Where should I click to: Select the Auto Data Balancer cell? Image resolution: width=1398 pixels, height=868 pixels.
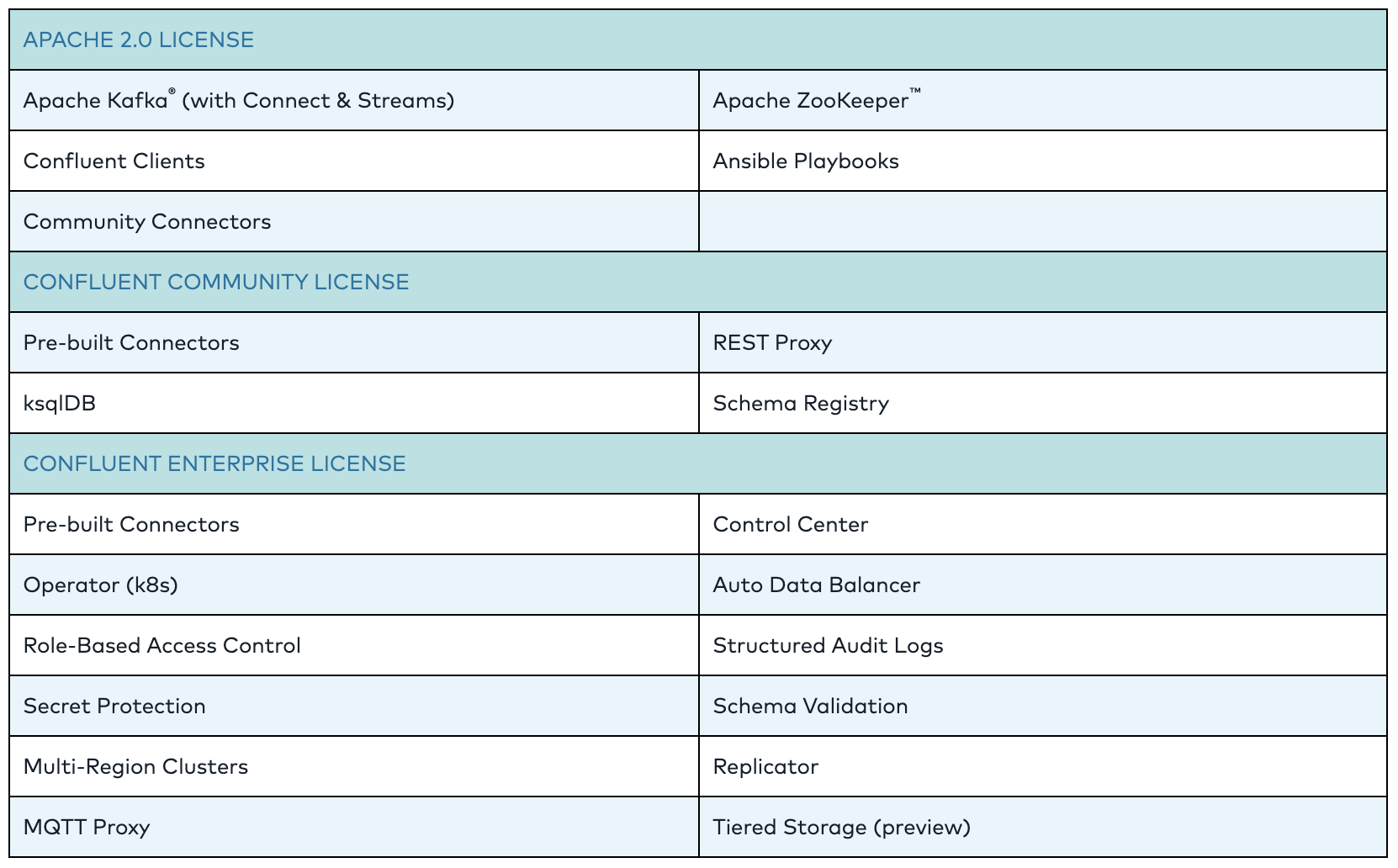817,585
